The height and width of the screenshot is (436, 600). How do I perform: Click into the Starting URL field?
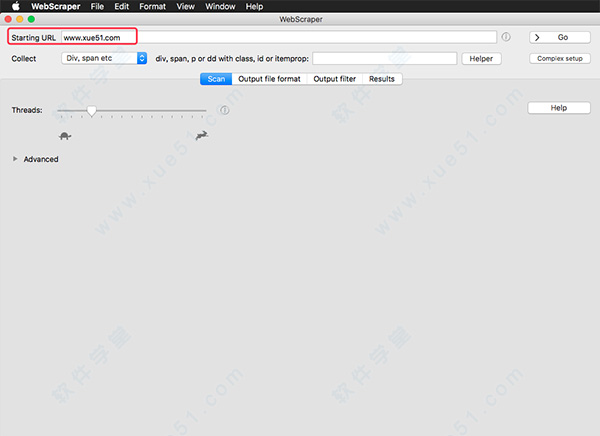pos(279,37)
